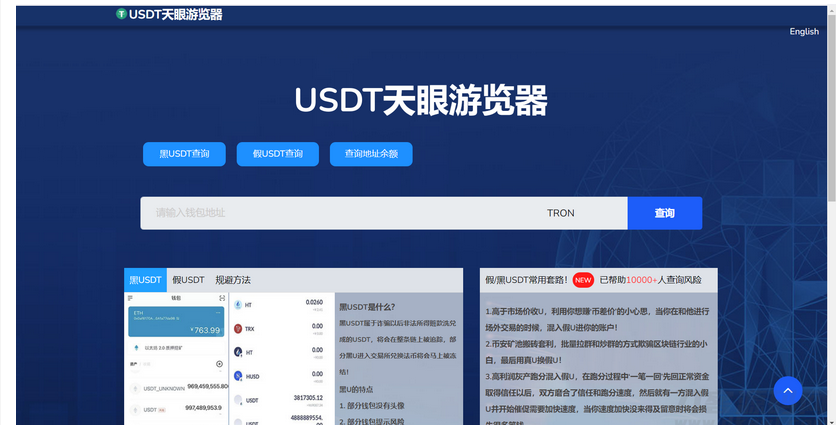Viewport: 837px width, 425px height.
Task: Click the page vertical scrollbar
Action: [832, 107]
